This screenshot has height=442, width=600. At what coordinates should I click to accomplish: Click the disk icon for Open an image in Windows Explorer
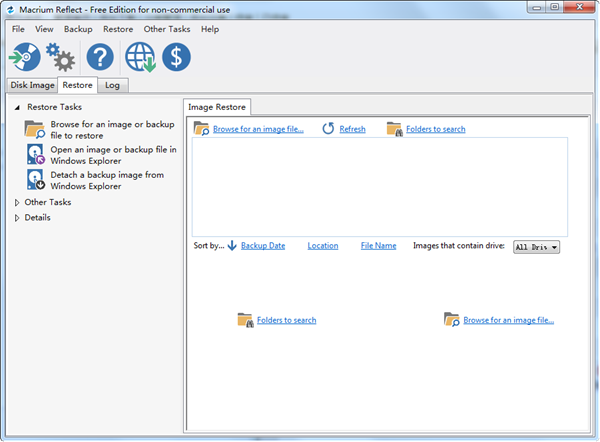tap(36, 155)
